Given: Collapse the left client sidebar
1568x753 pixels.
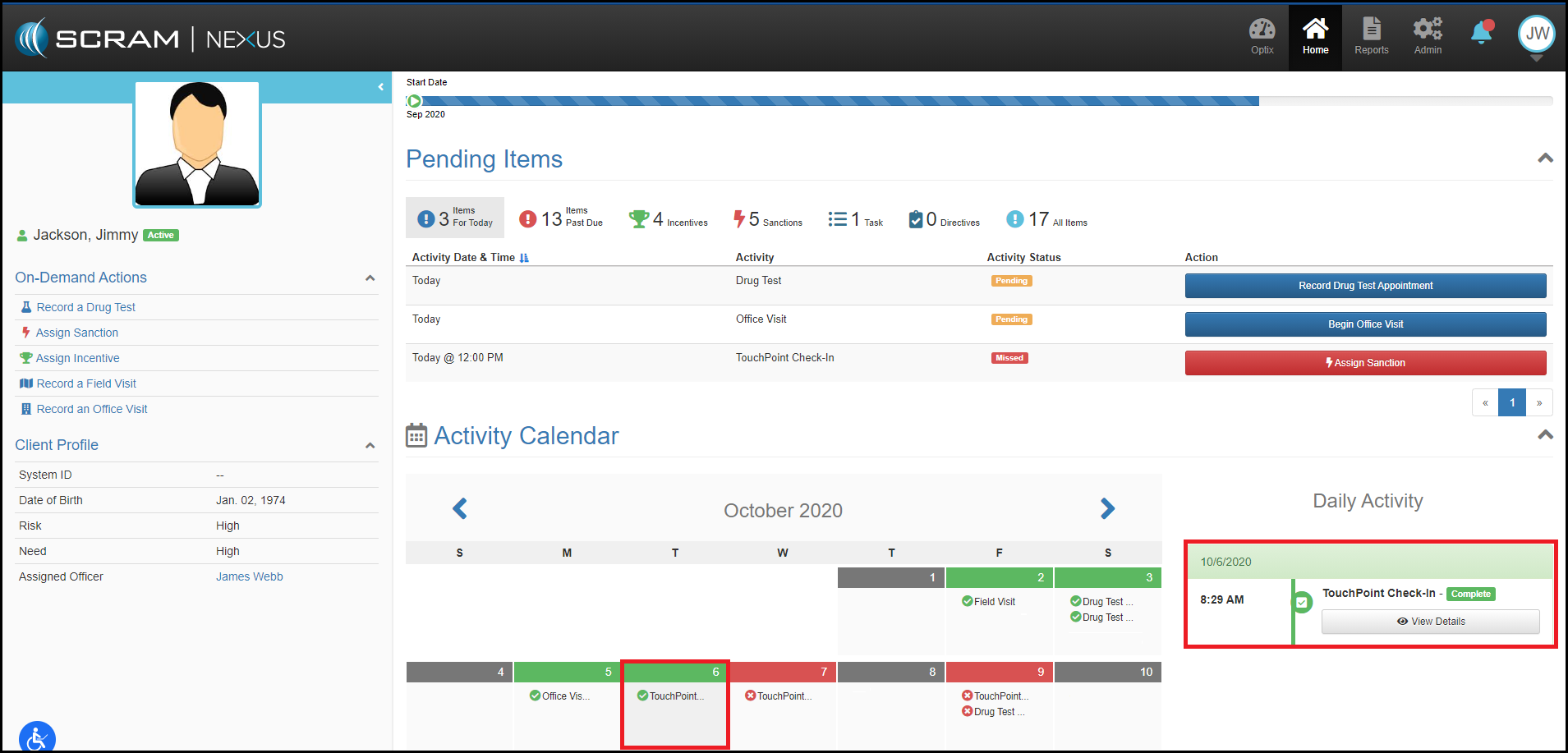Looking at the screenshot, I should point(380,86).
